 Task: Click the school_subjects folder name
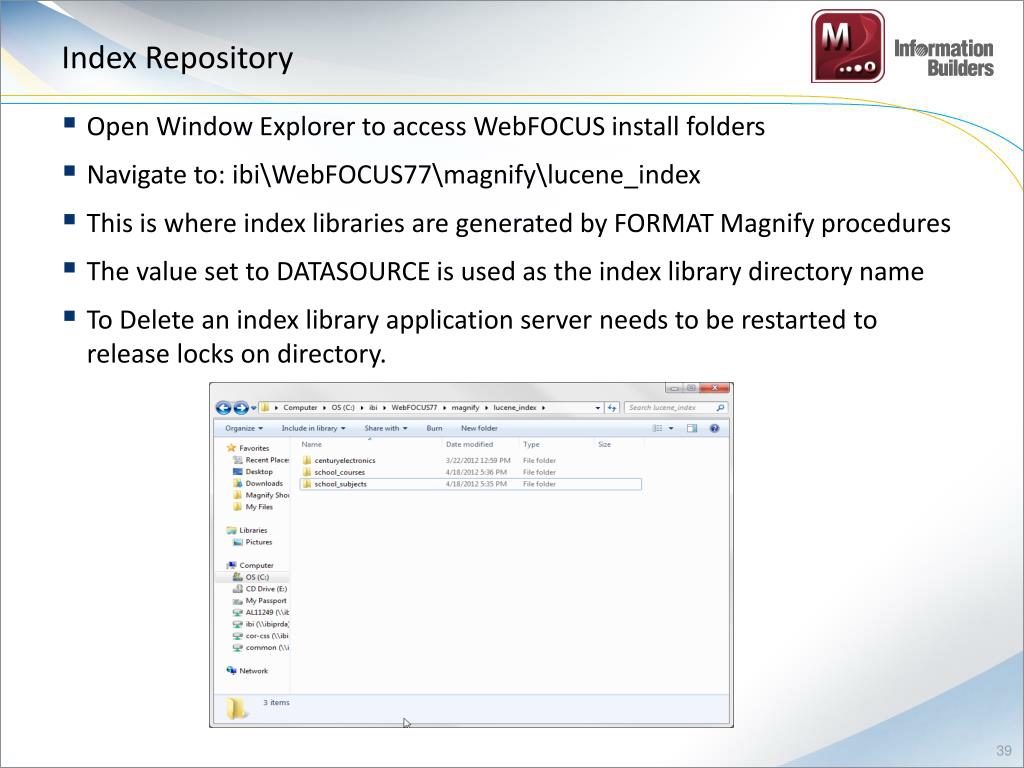pos(340,484)
